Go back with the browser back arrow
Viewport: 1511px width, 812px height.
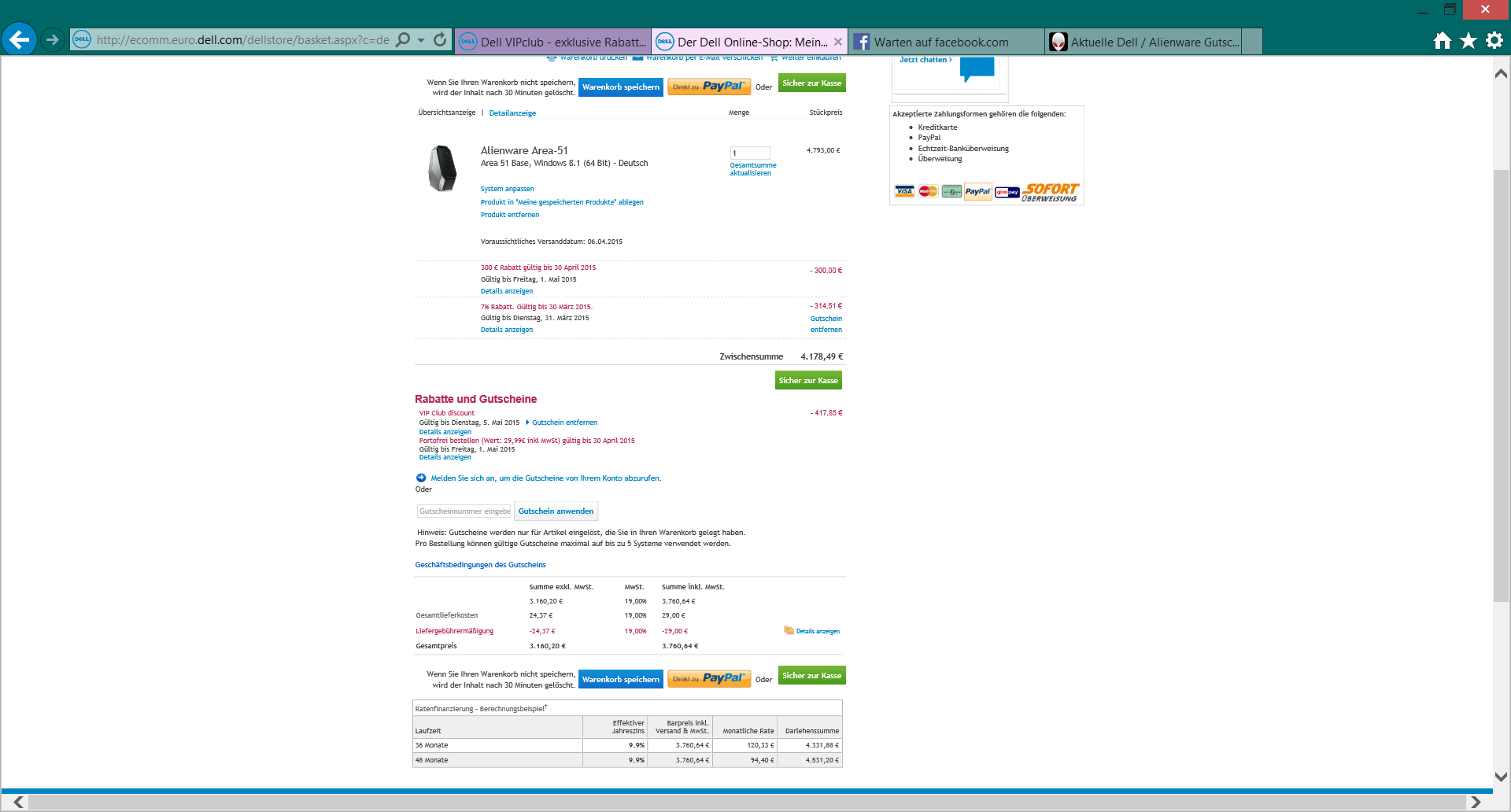click(x=19, y=39)
